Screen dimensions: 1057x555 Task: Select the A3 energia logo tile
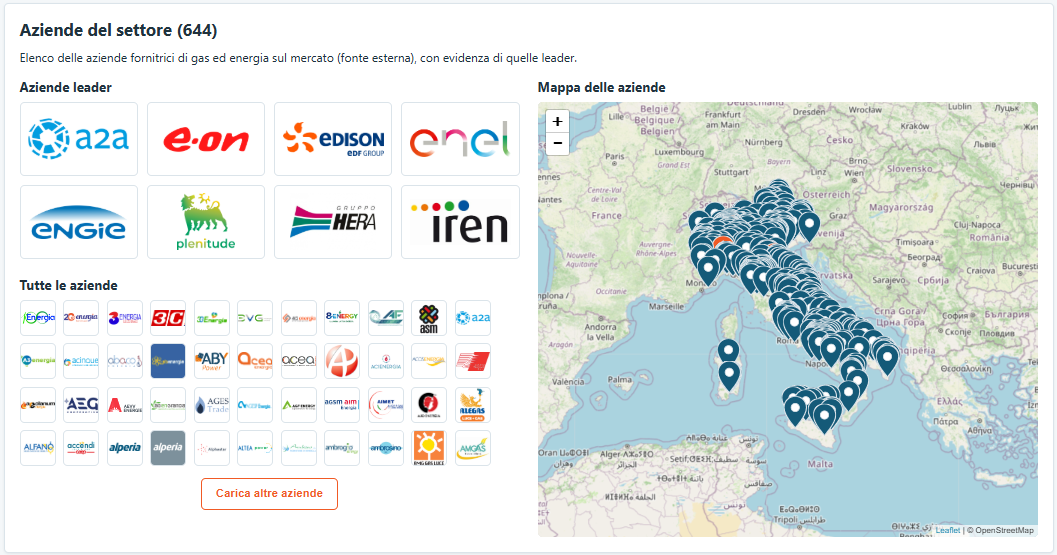38,361
